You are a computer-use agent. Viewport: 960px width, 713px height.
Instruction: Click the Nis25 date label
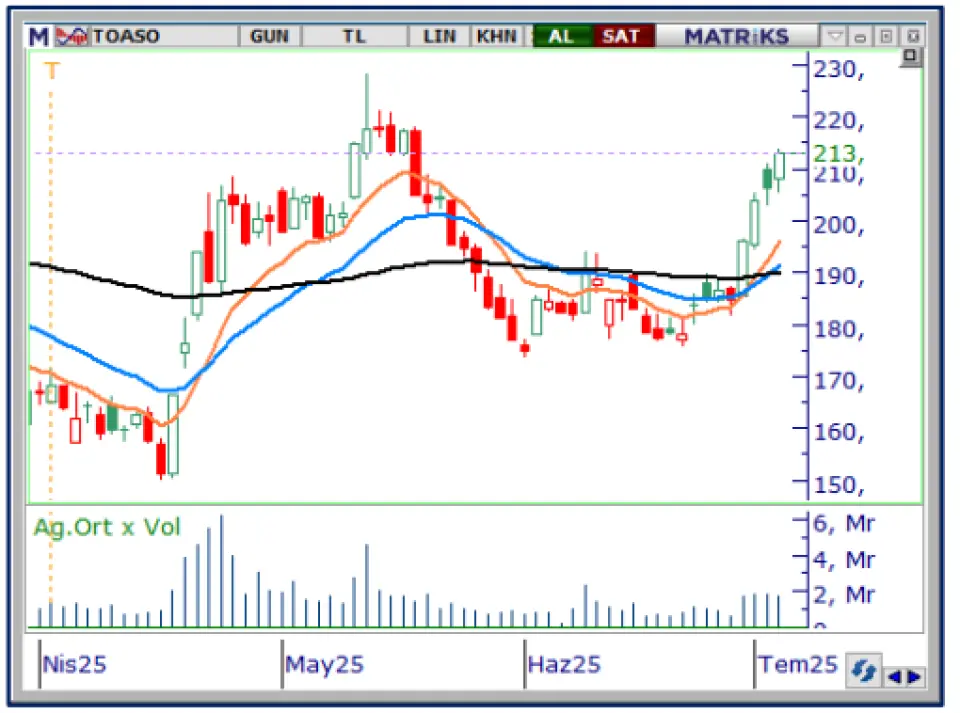(x=75, y=664)
